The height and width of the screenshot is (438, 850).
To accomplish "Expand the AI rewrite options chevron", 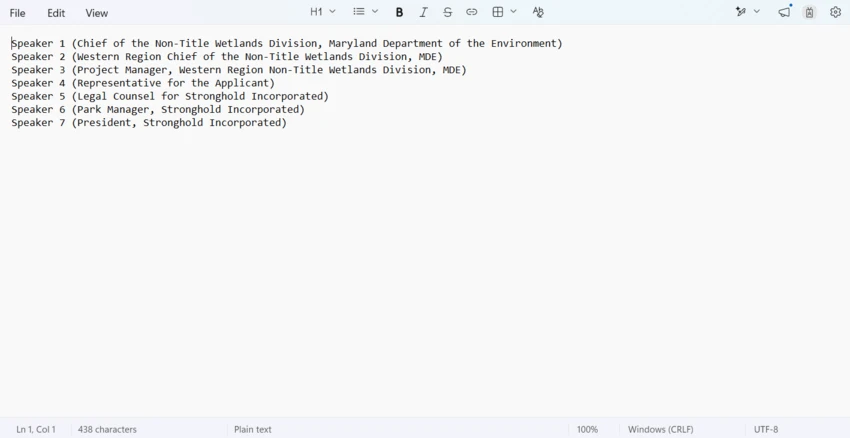I will tap(757, 11).
